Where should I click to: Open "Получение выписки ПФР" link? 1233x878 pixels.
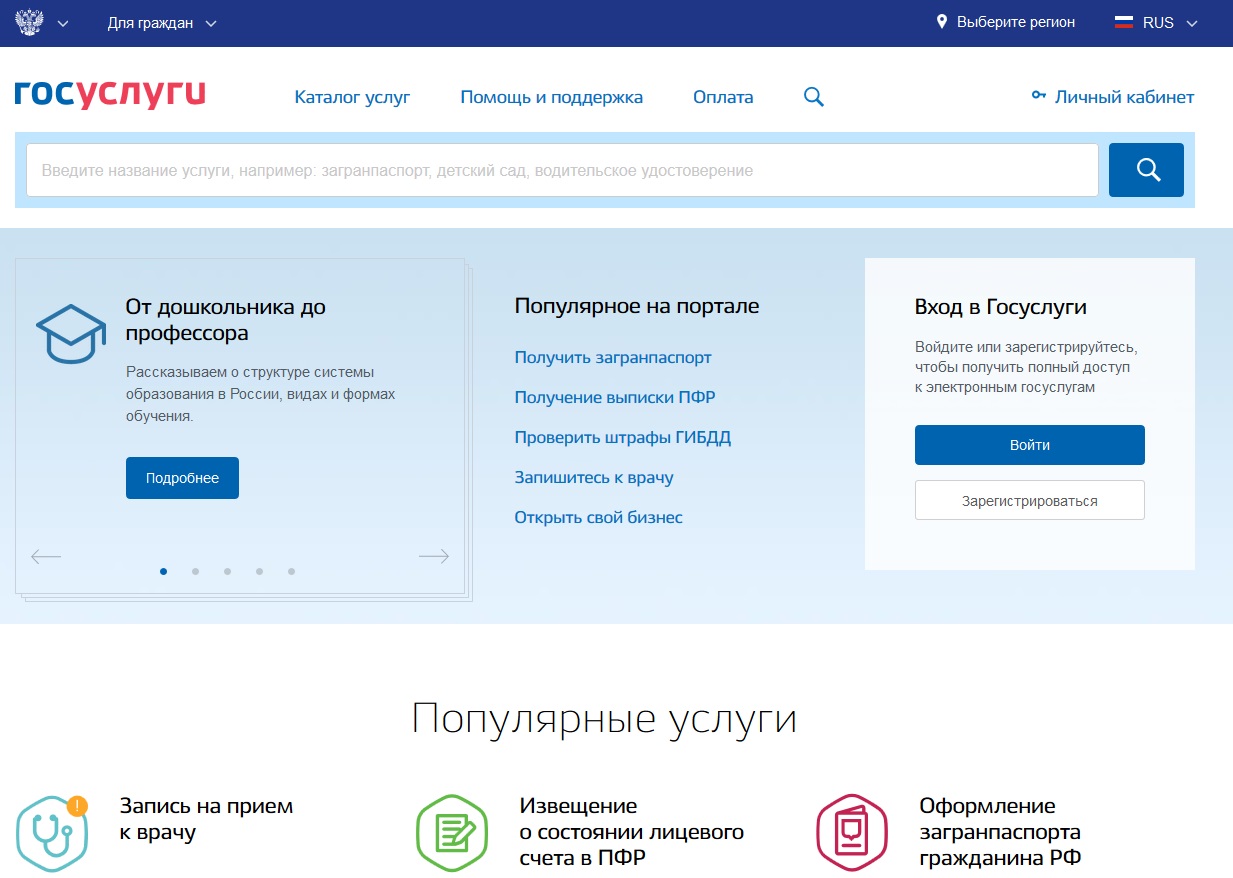point(615,397)
